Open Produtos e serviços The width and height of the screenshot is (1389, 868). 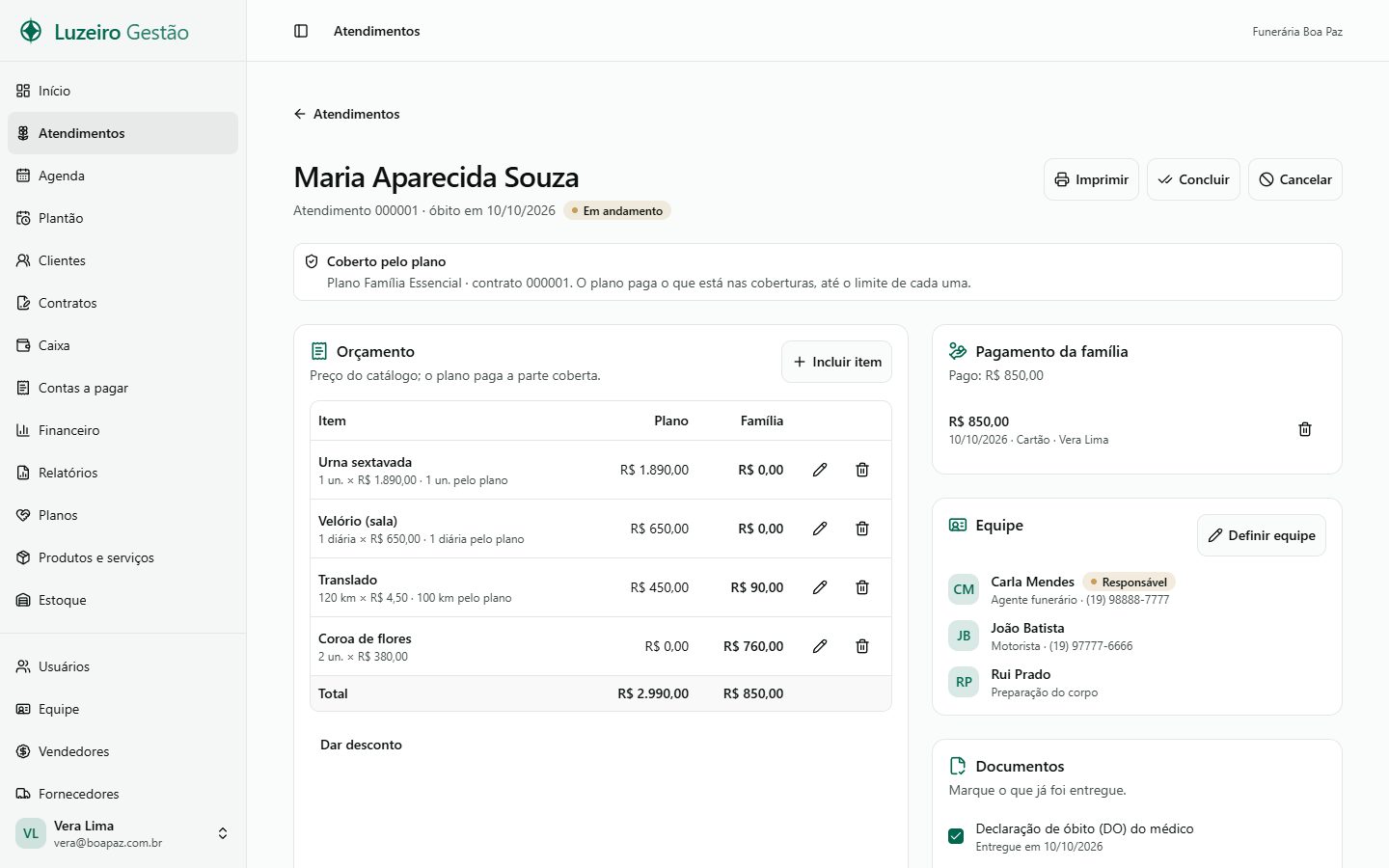123,557
